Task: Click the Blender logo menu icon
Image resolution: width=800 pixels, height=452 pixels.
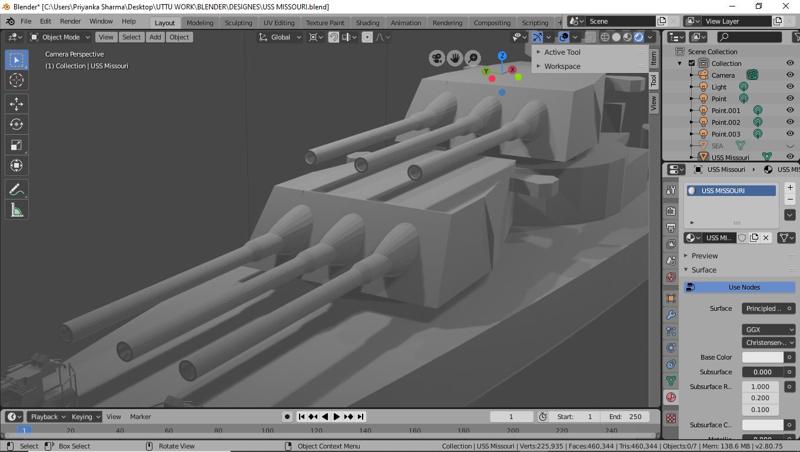Action: [10, 21]
